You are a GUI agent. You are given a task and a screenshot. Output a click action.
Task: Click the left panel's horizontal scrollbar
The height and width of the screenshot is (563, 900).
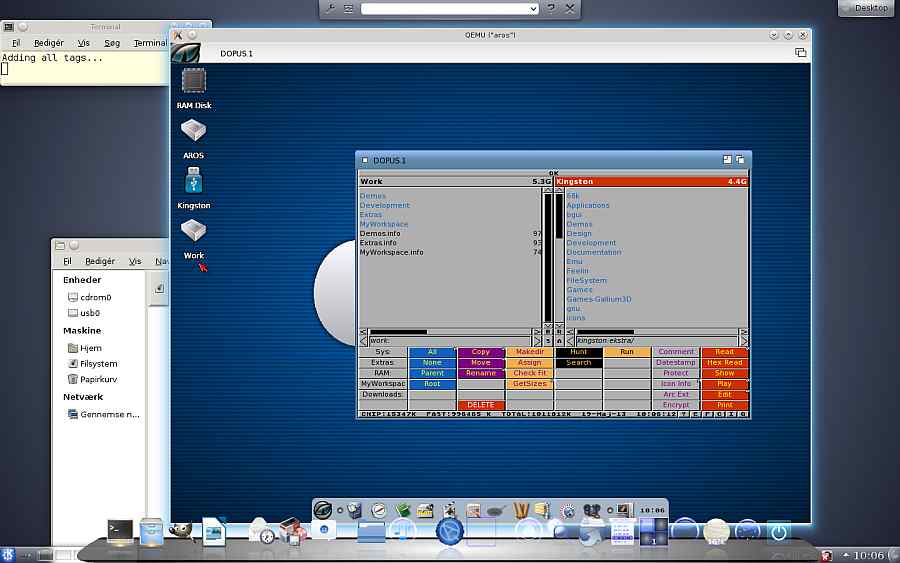(450, 331)
